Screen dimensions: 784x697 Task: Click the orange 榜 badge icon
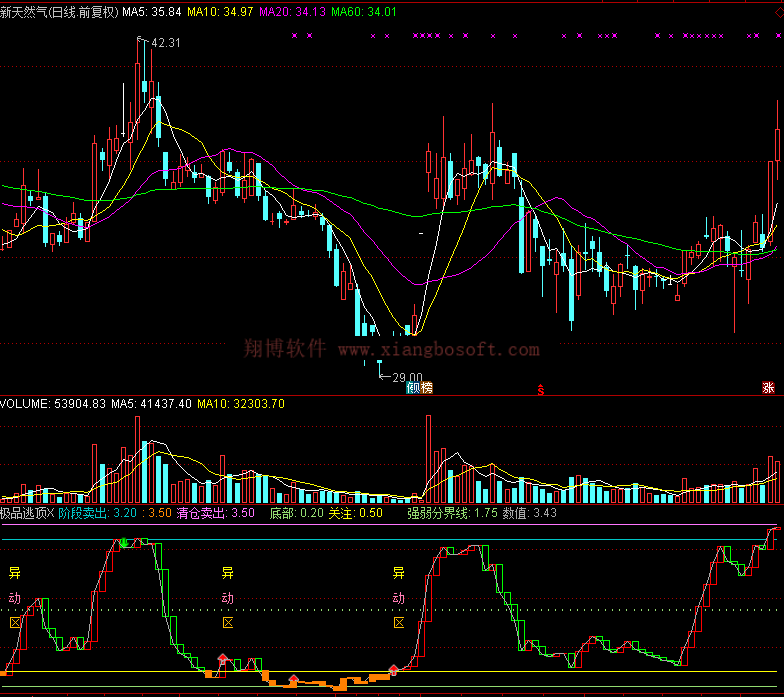click(427, 388)
